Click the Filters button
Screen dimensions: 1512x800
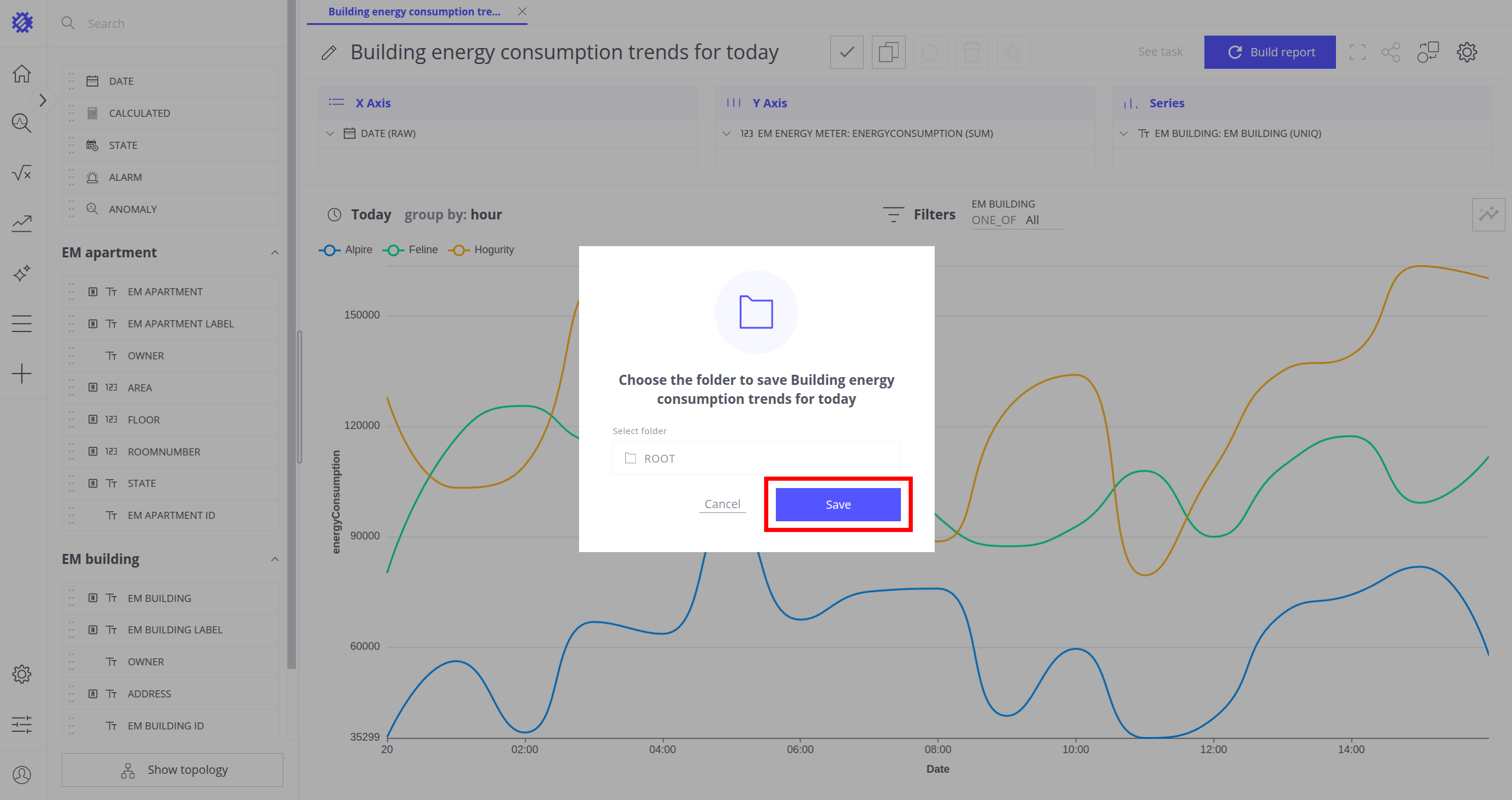point(919,214)
